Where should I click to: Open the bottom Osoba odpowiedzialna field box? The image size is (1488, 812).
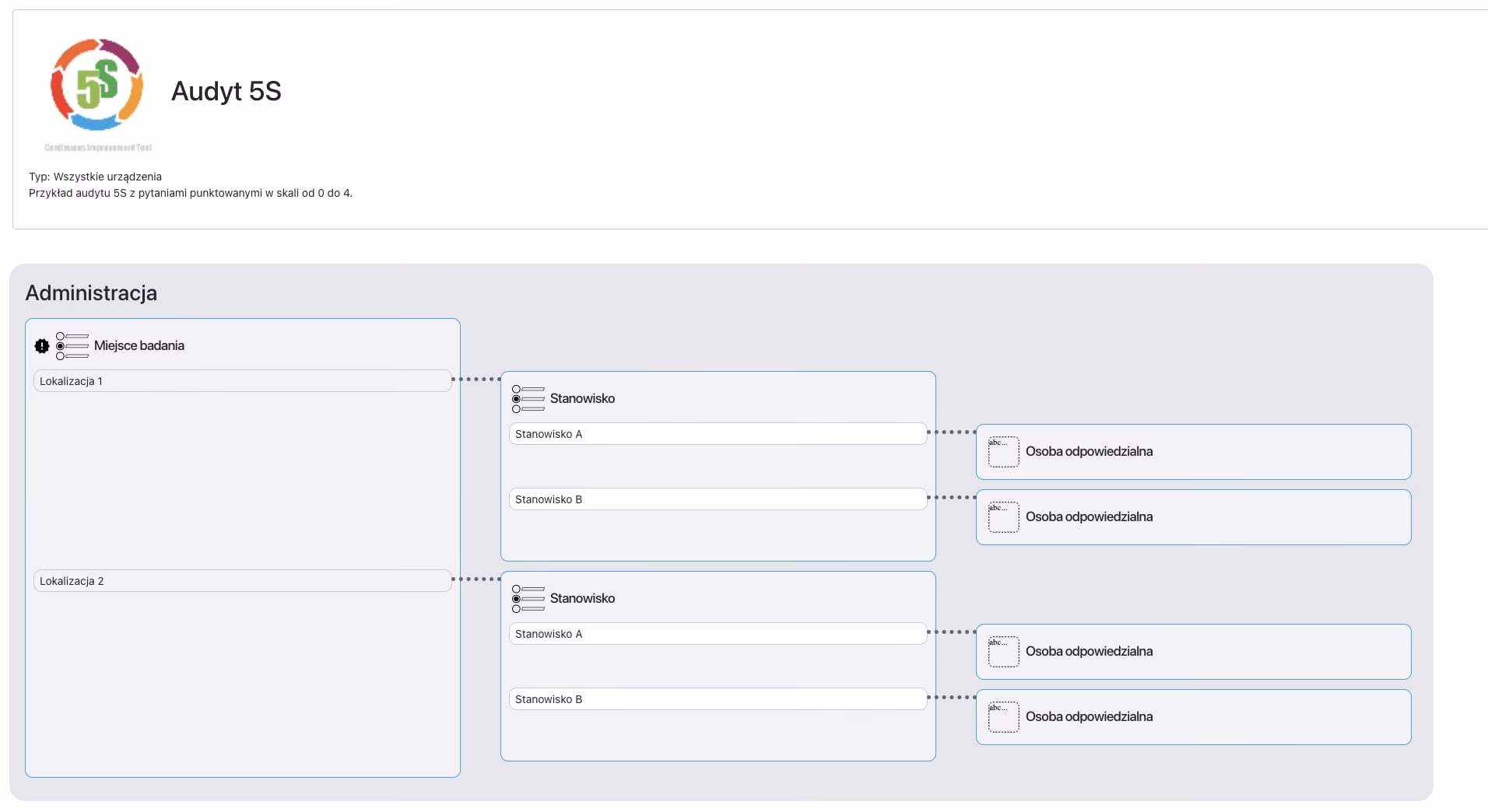[x=1193, y=717]
